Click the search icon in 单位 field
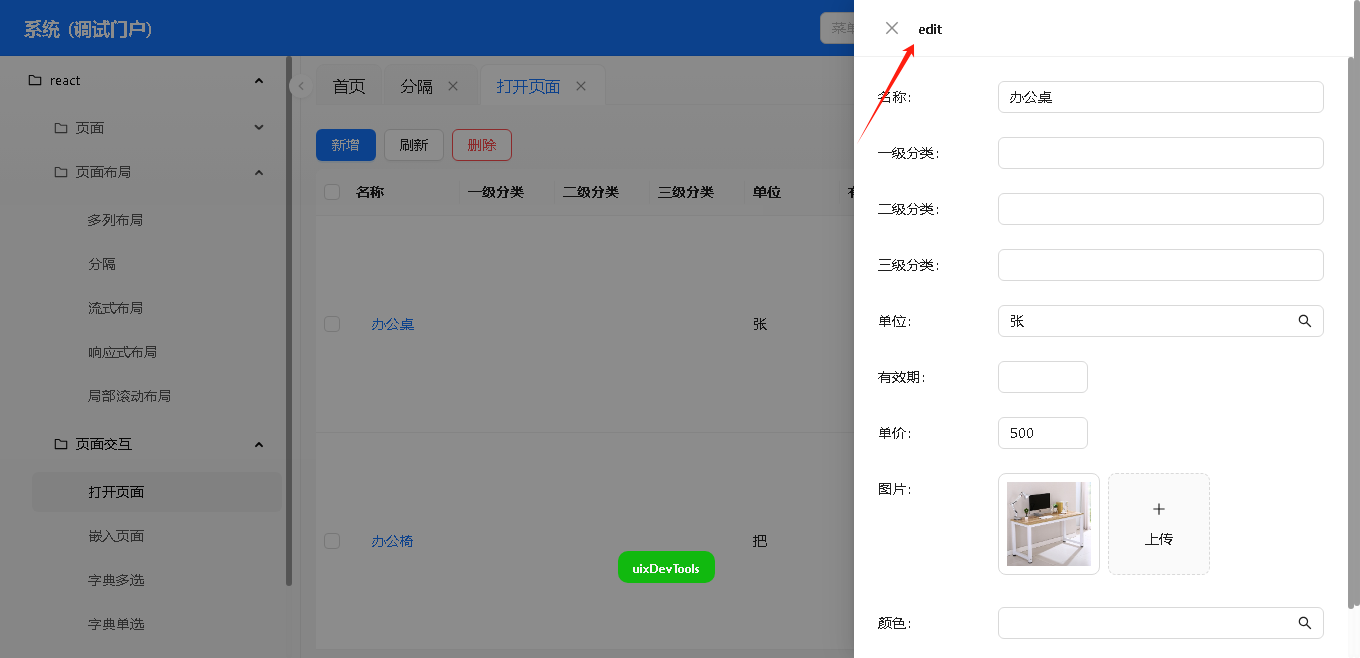 [x=1304, y=321]
